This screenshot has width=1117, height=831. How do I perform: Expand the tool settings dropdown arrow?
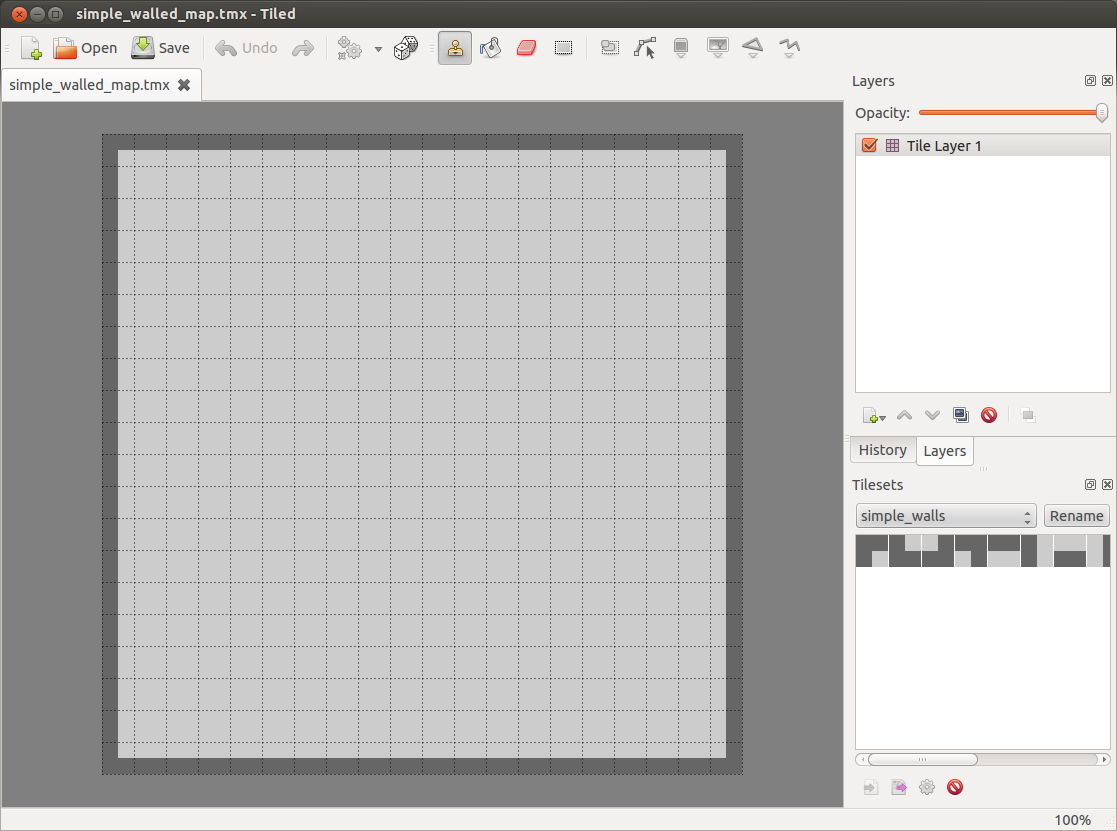click(x=377, y=48)
